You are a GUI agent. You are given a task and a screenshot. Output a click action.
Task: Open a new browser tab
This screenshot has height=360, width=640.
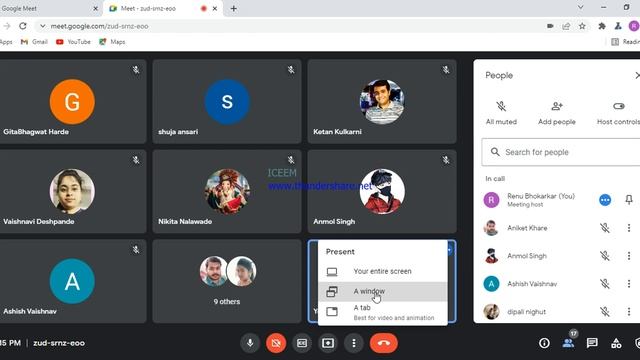point(233,9)
